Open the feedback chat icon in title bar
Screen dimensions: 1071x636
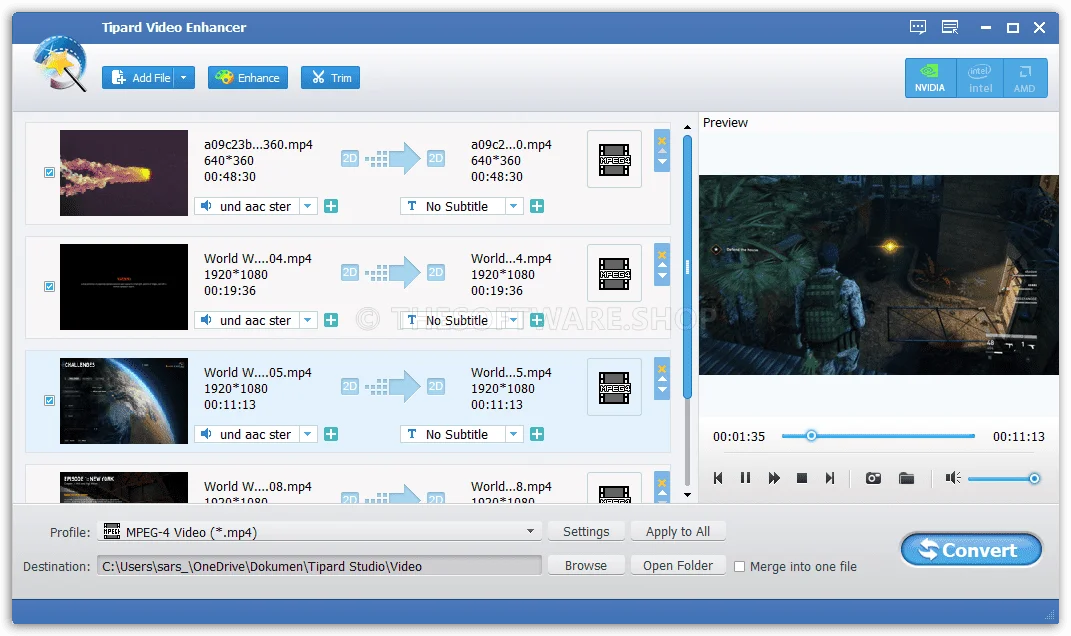coord(918,27)
